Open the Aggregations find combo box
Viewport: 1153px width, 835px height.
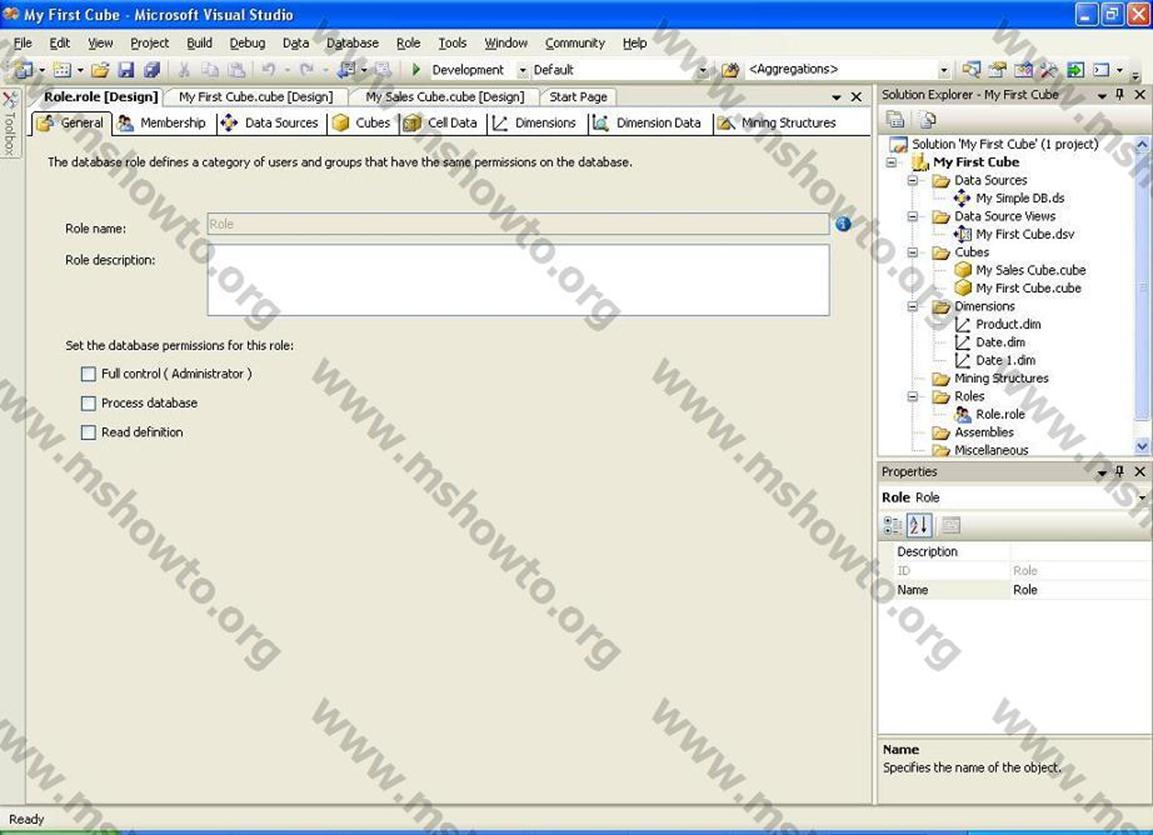(943, 71)
